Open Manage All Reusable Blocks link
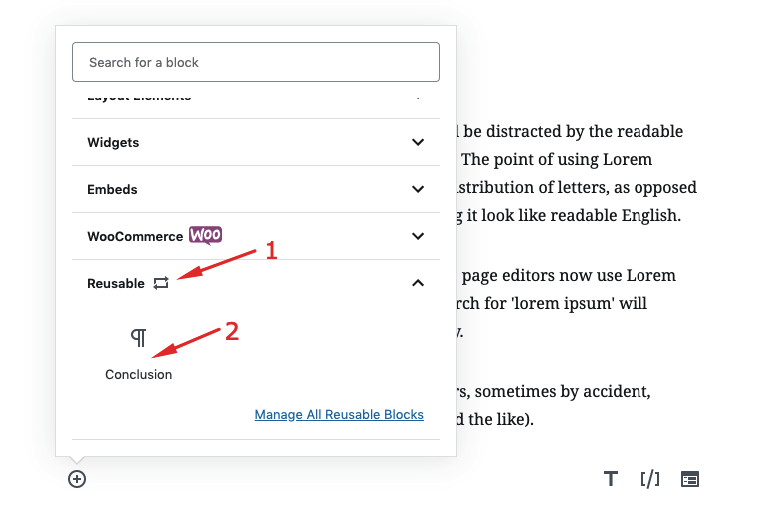The image size is (779, 514). tap(339, 415)
